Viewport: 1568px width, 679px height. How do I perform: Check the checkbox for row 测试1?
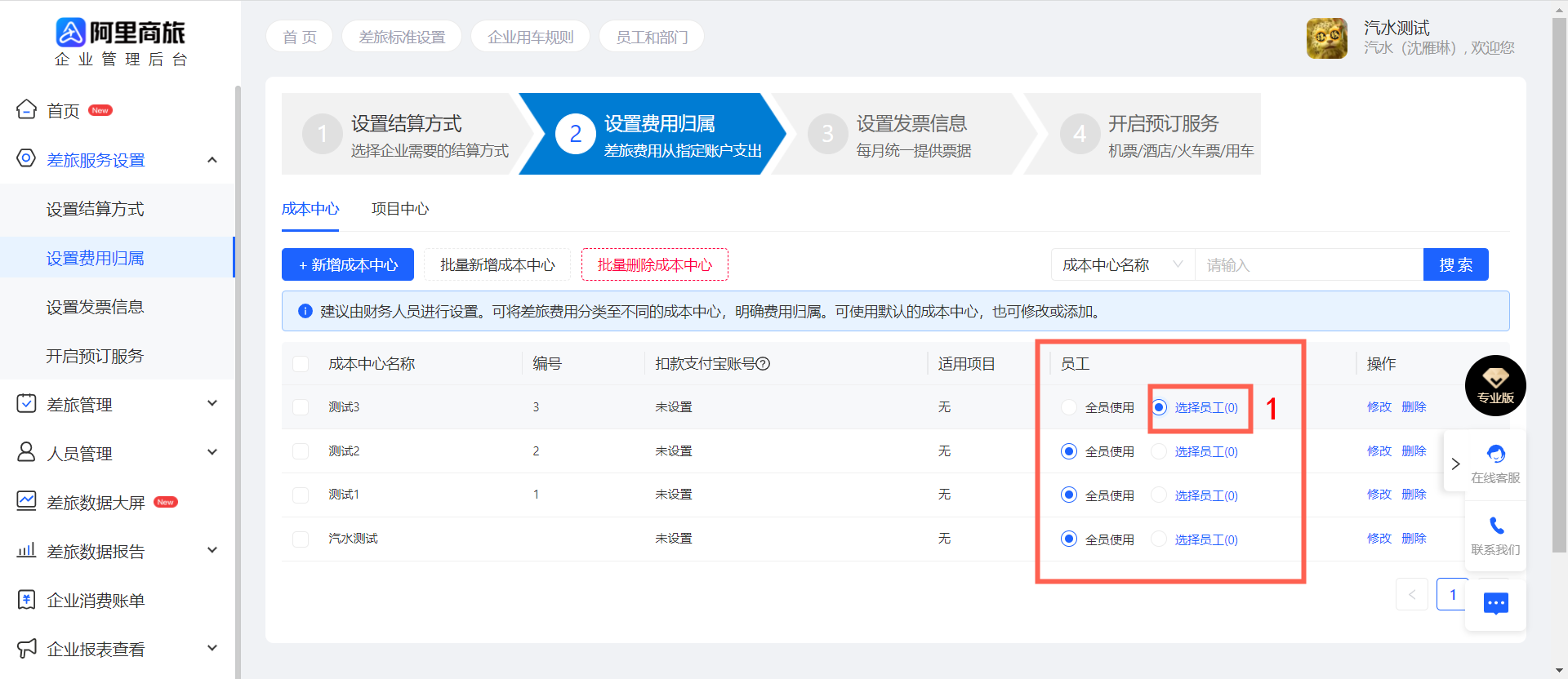click(301, 495)
